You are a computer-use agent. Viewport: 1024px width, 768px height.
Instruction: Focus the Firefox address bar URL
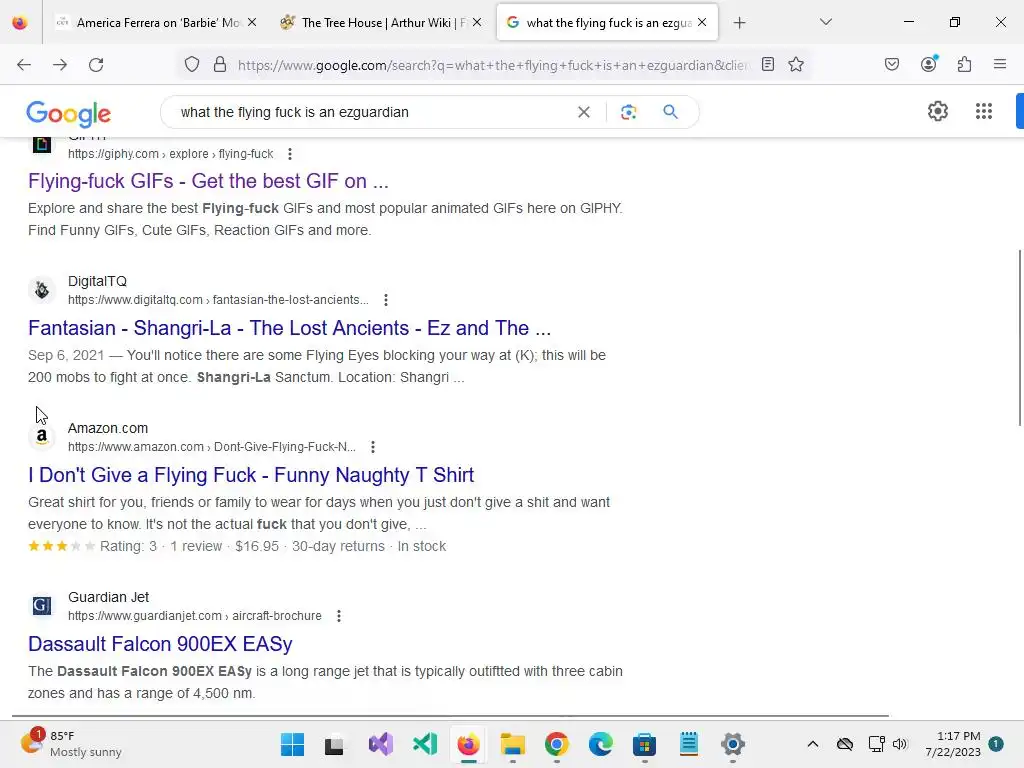pyautogui.click(x=493, y=65)
